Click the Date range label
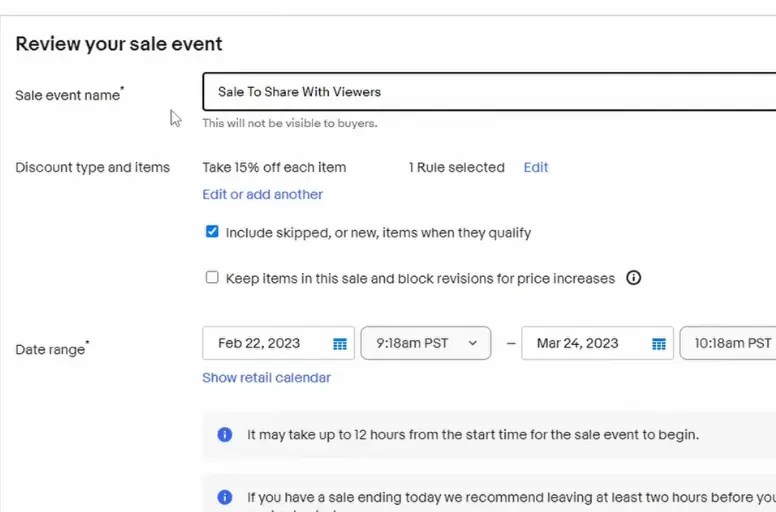 point(52,349)
